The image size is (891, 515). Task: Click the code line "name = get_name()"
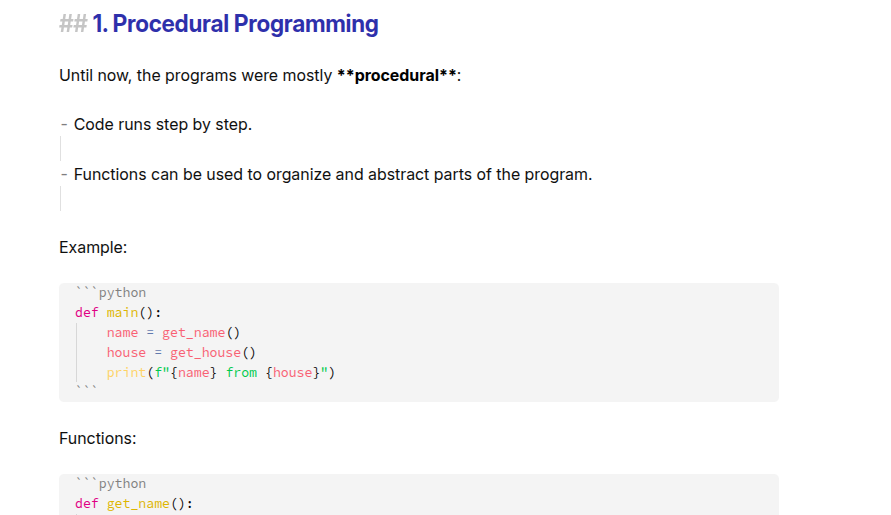173,333
